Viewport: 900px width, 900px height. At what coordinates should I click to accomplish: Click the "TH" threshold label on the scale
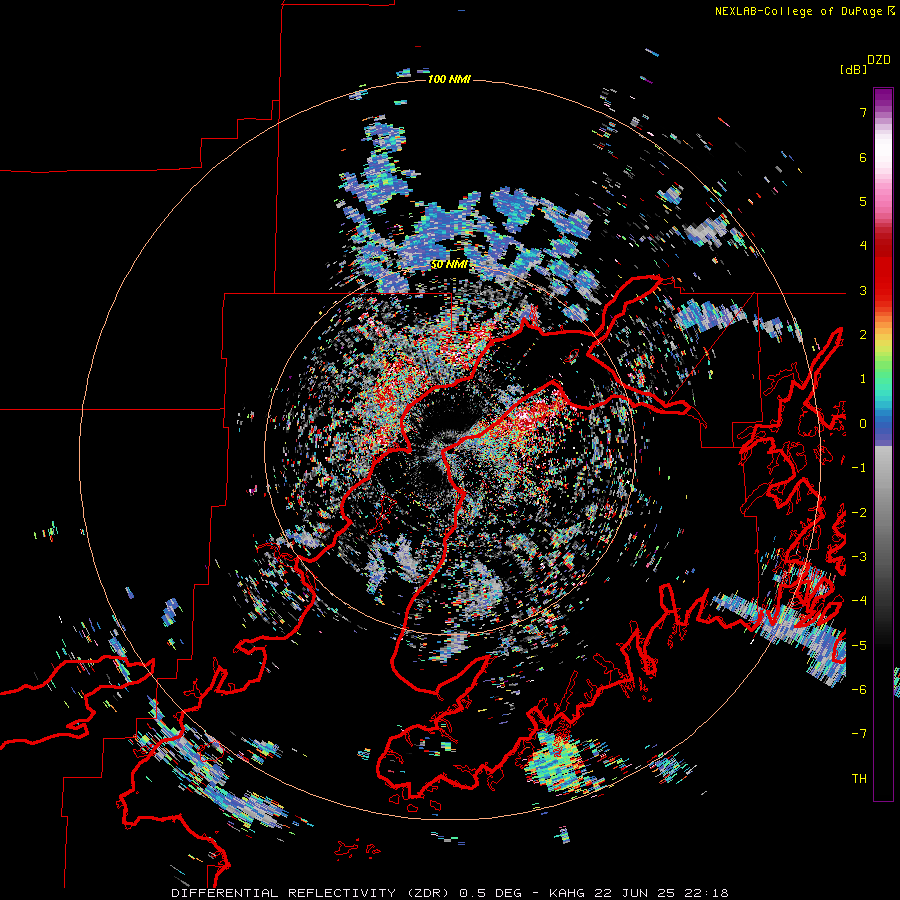[859, 779]
